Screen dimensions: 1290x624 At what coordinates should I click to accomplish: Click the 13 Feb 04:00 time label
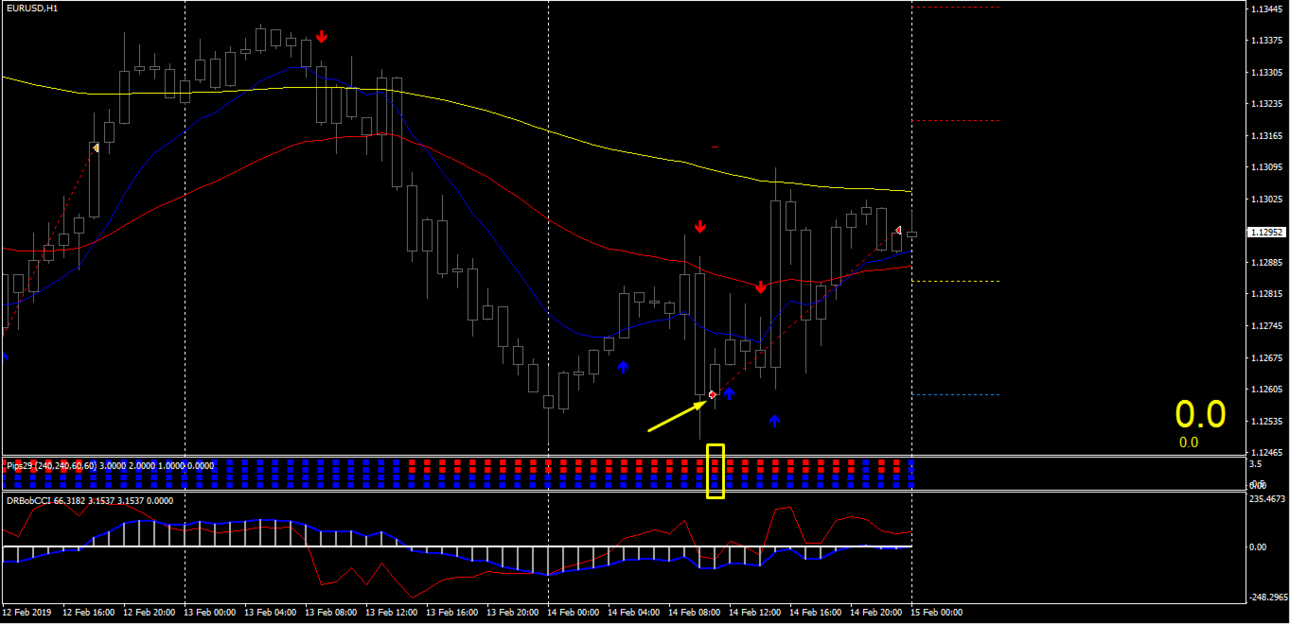point(270,611)
